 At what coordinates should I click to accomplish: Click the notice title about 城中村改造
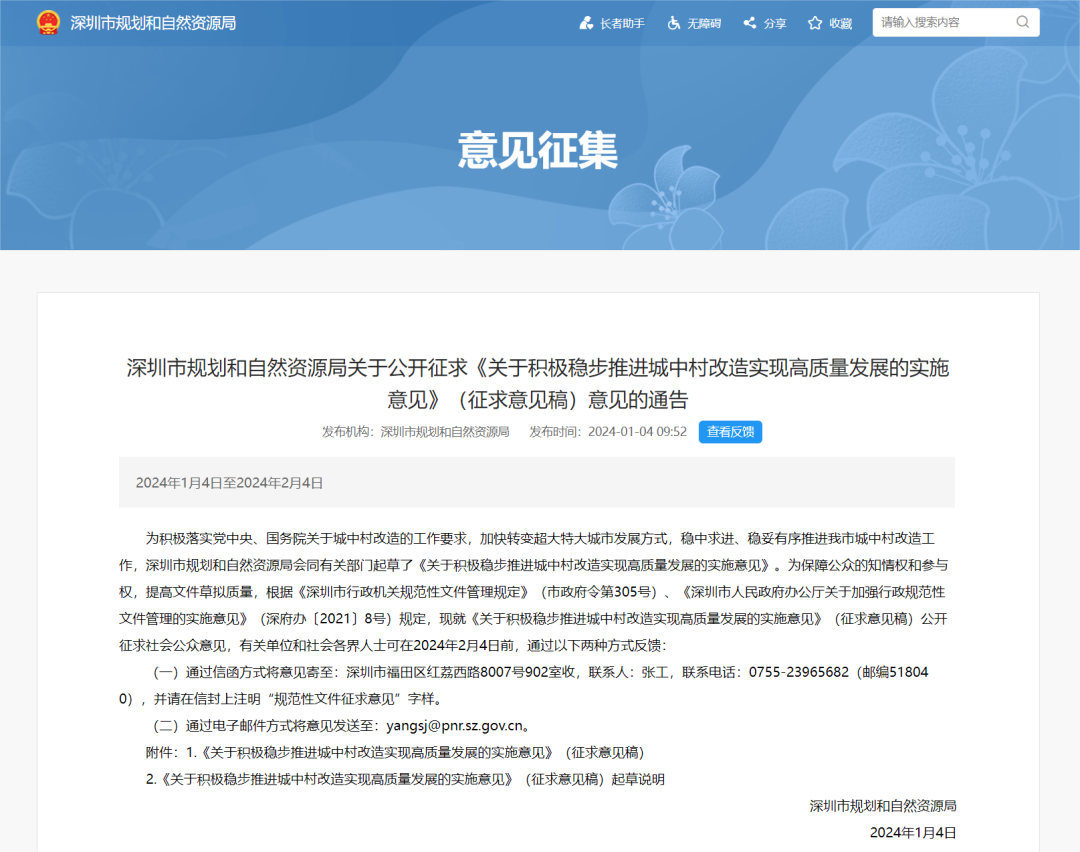(x=538, y=384)
